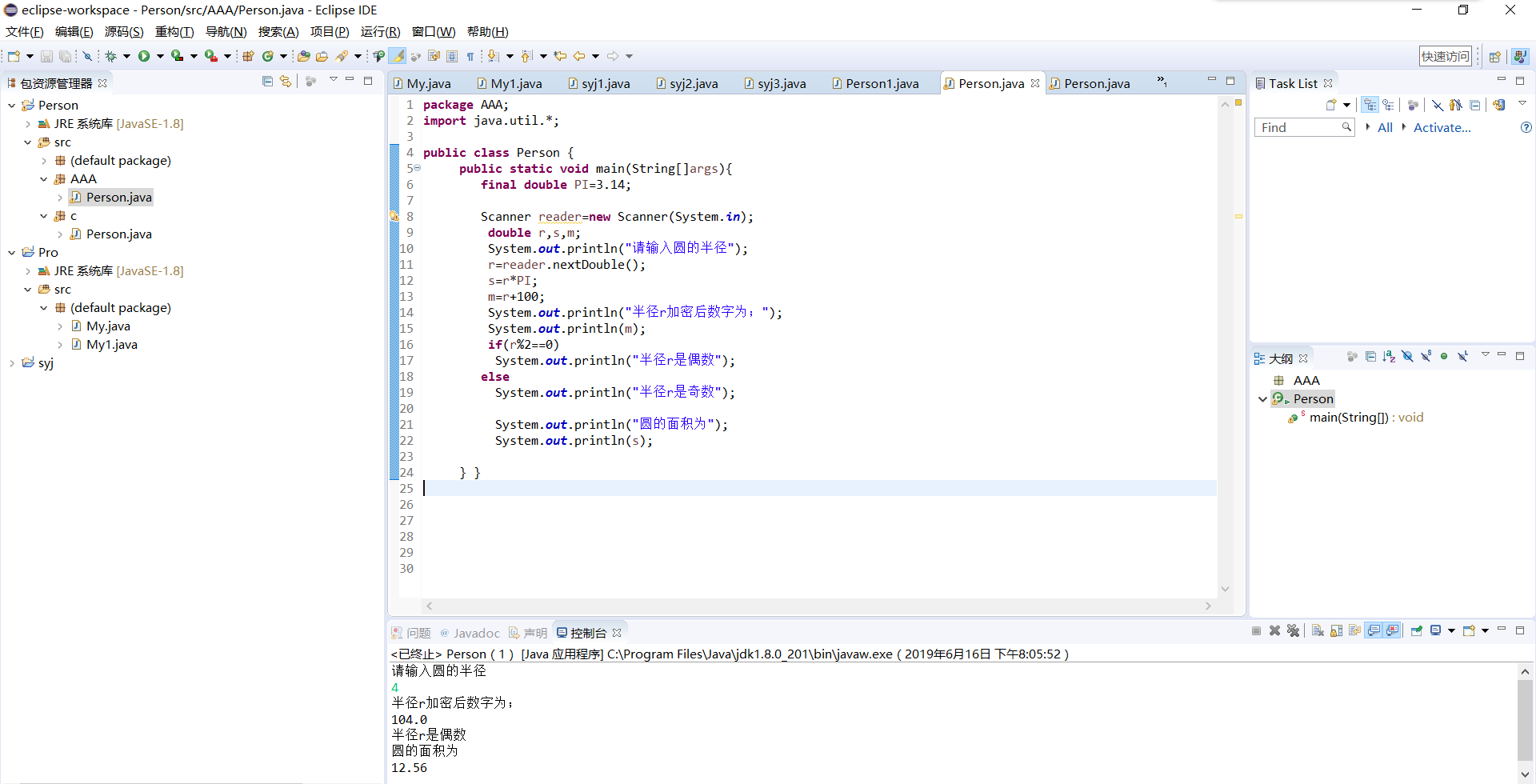Expand the syj project node
The height and width of the screenshot is (784, 1536).
pos(12,363)
